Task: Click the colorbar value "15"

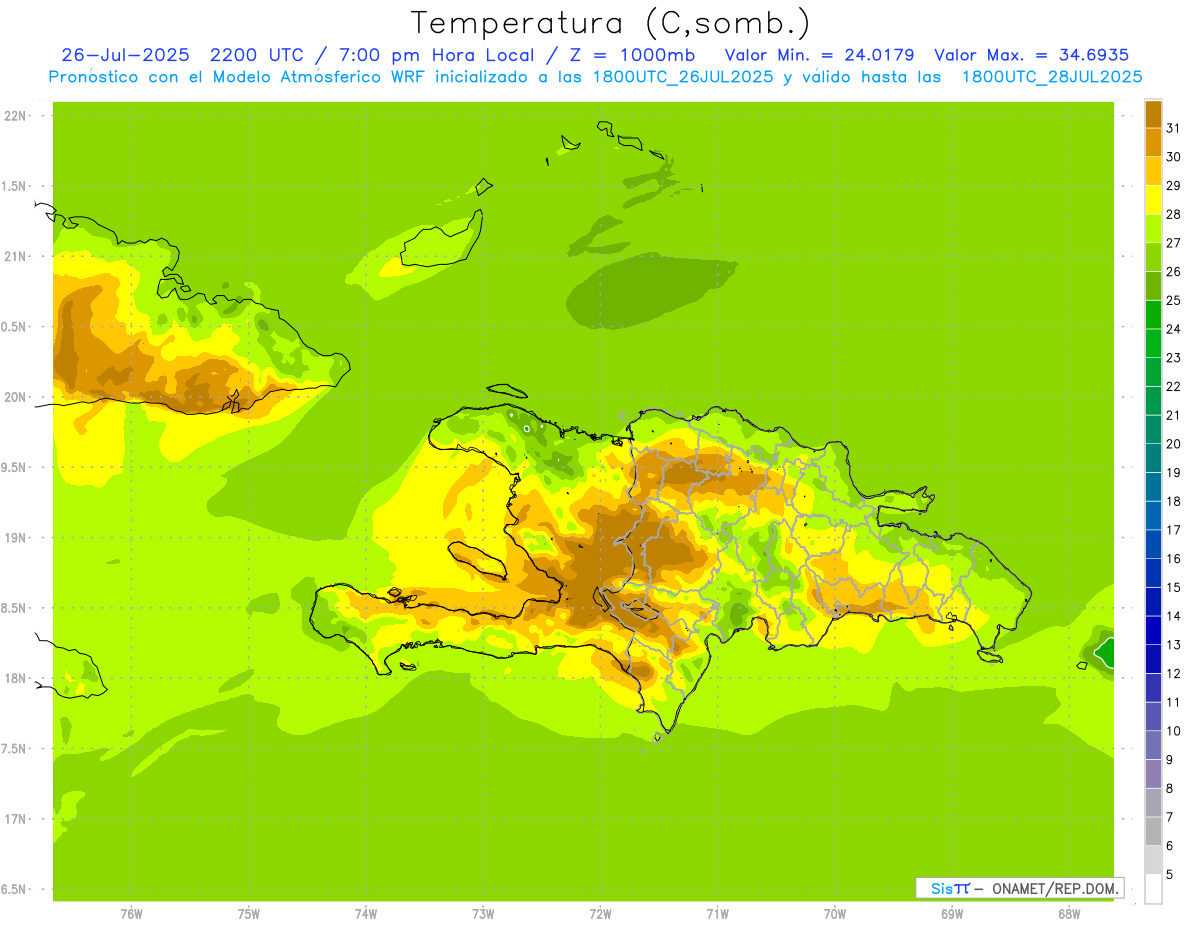Action: (1173, 587)
